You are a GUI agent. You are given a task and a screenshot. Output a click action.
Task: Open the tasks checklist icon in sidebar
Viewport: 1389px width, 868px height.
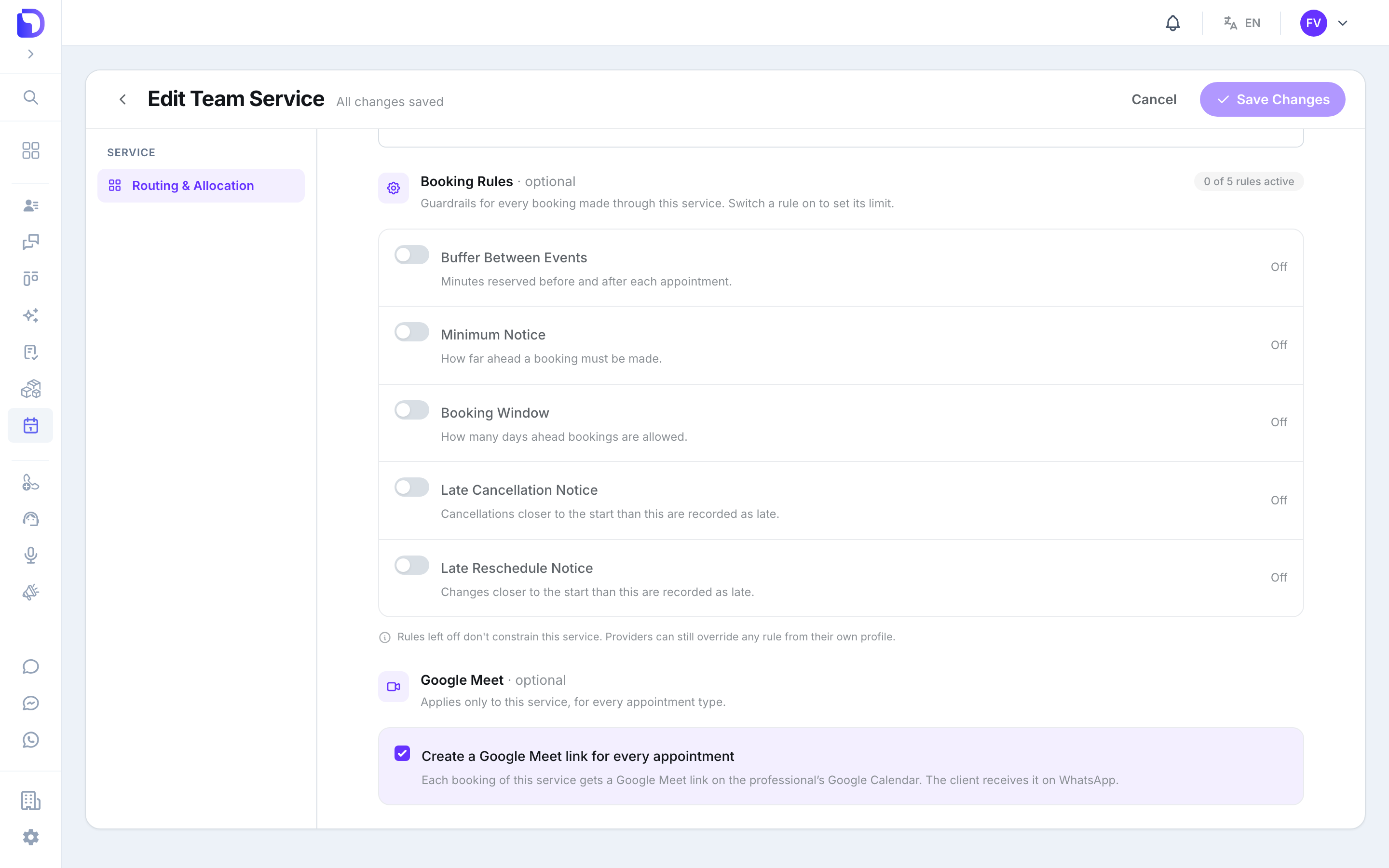pos(30,352)
